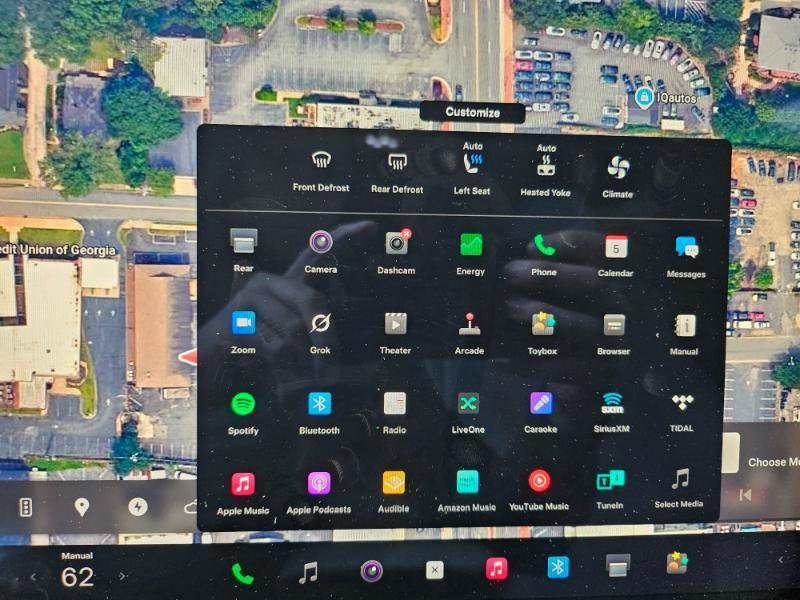Tap Toybox icon in bottom dock
800x600 pixels.
(x=677, y=563)
